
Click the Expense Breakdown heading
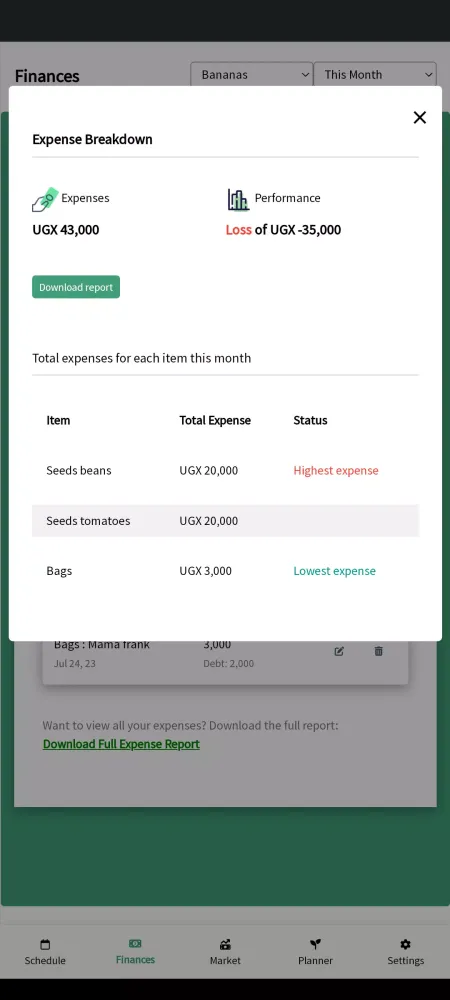[92, 139]
